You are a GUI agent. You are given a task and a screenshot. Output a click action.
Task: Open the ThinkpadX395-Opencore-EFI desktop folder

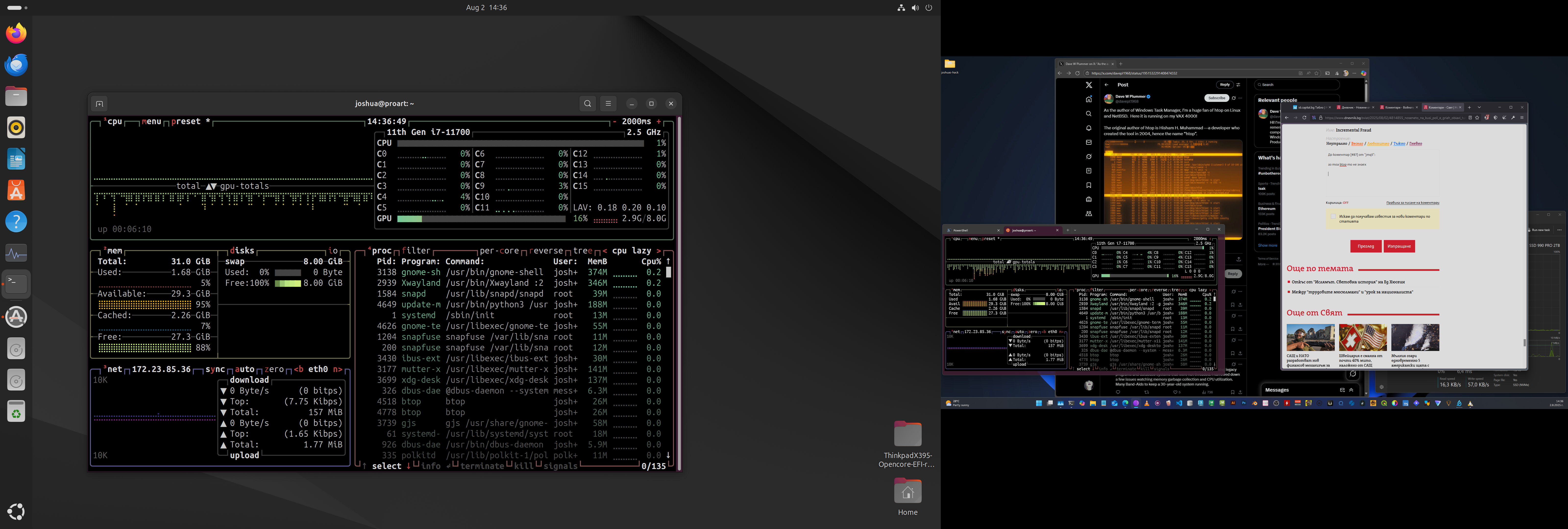(907, 444)
